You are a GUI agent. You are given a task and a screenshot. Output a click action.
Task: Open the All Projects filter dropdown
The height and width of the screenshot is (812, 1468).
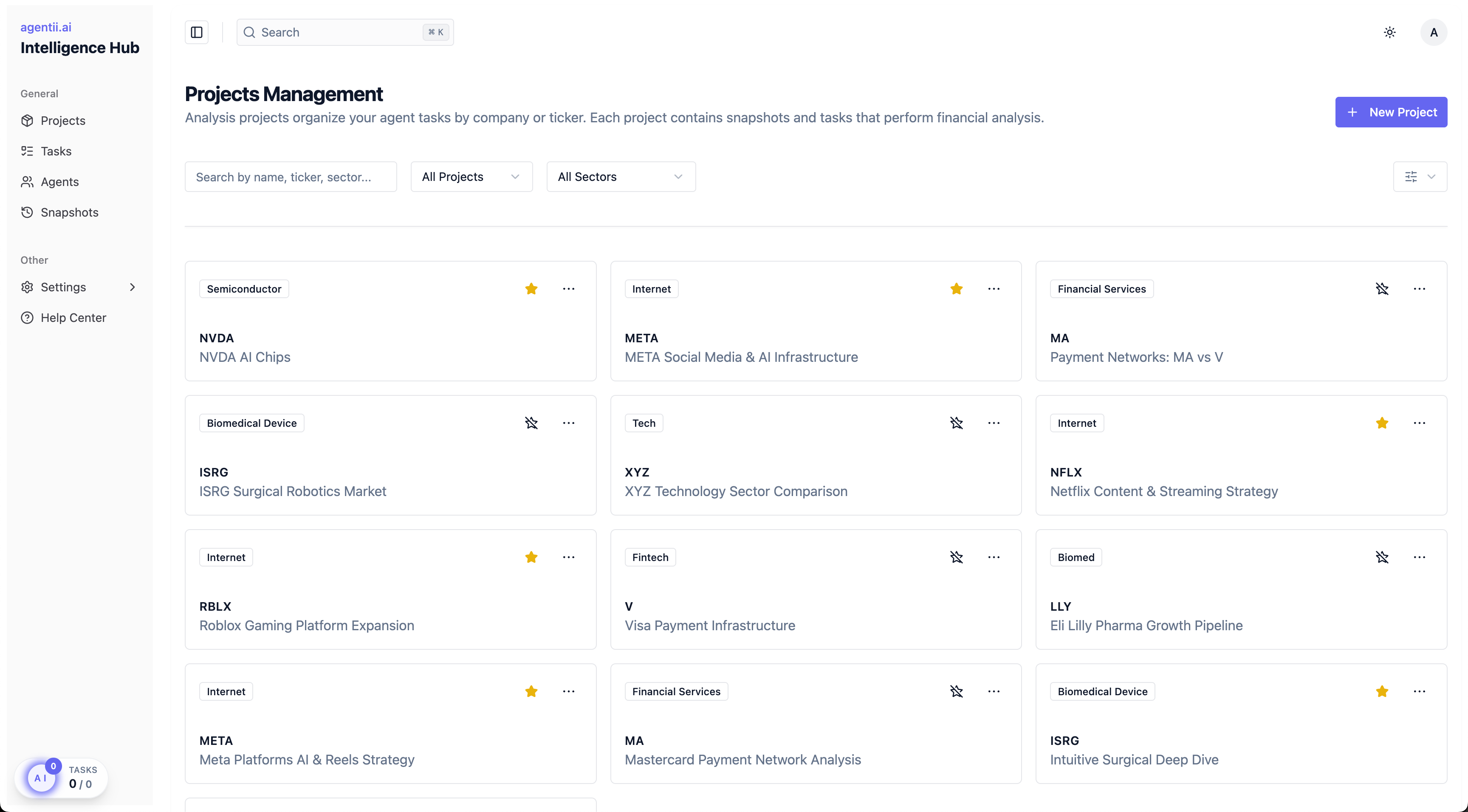pos(471,177)
